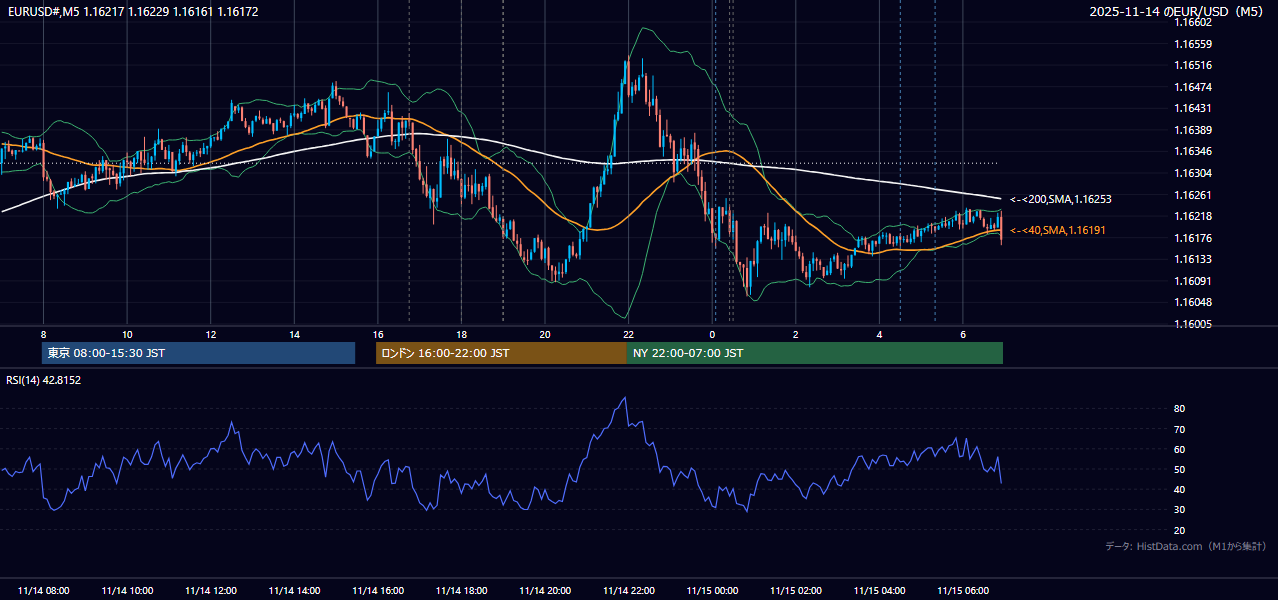This screenshot has height=600, width=1278.
Task: Click the hour label 22 under the price chart
Action: point(628,334)
